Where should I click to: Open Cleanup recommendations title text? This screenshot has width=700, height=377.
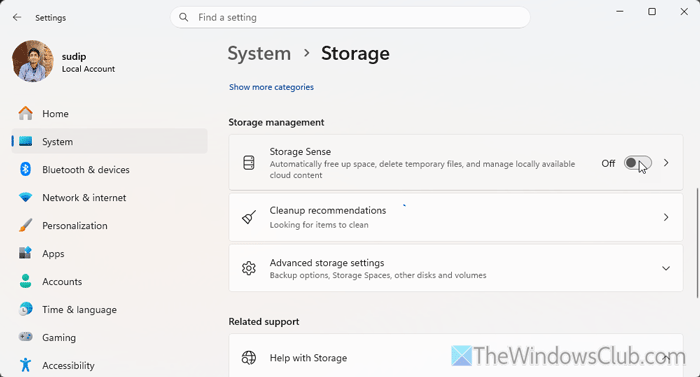coord(328,210)
